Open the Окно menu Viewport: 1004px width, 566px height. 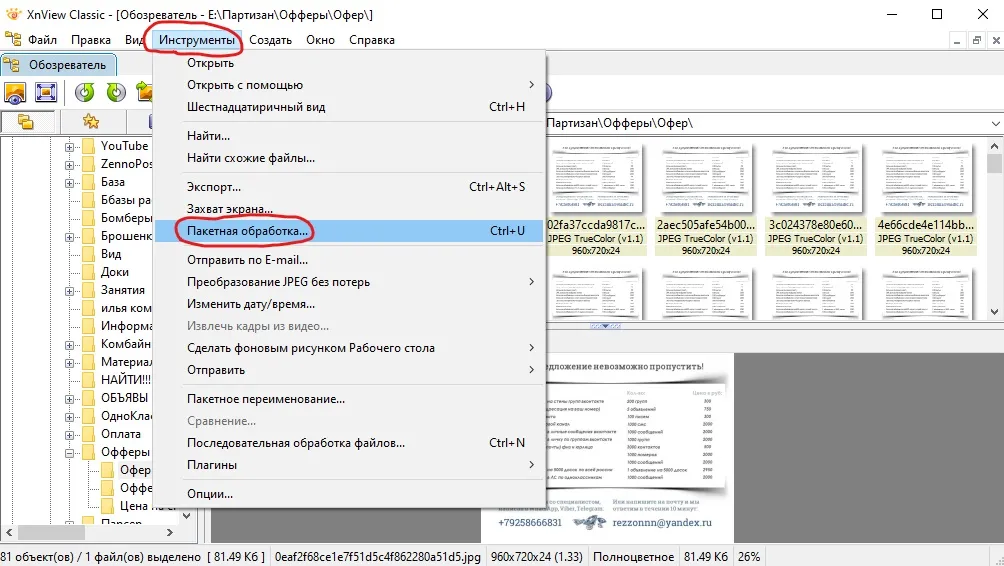click(x=320, y=40)
